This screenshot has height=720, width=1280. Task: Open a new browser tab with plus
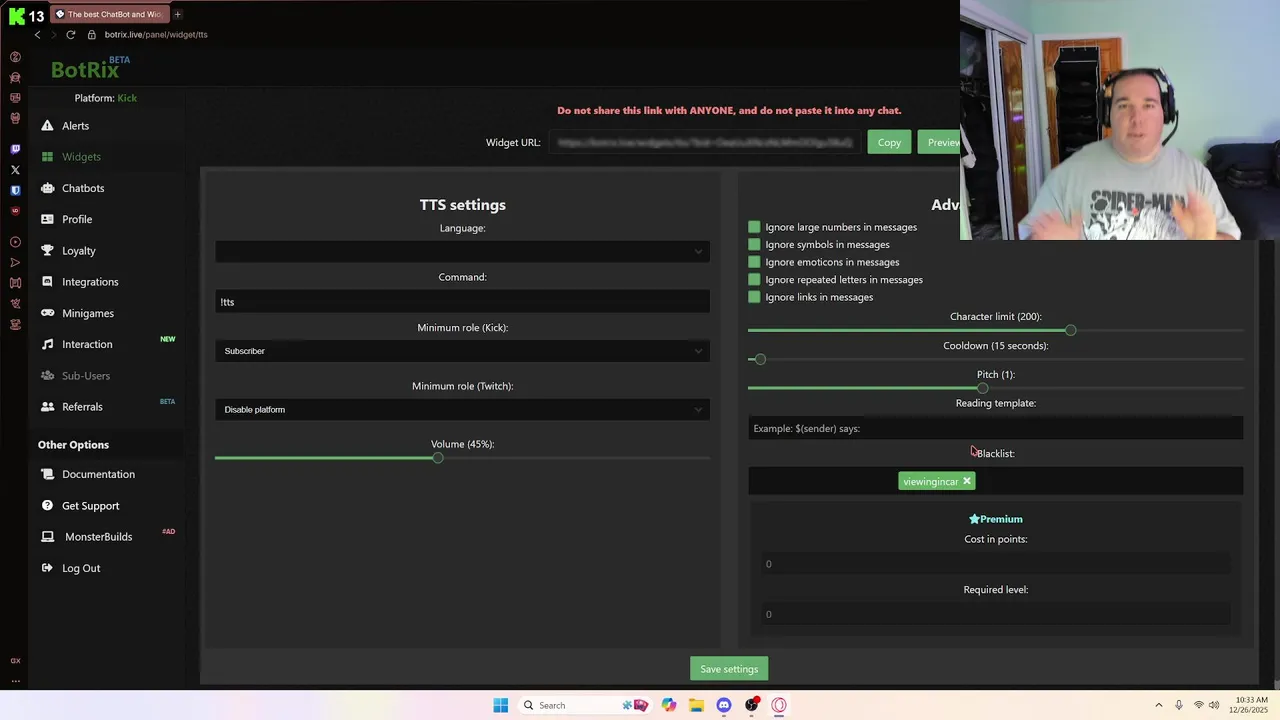pyautogui.click(x=177, y=14)
